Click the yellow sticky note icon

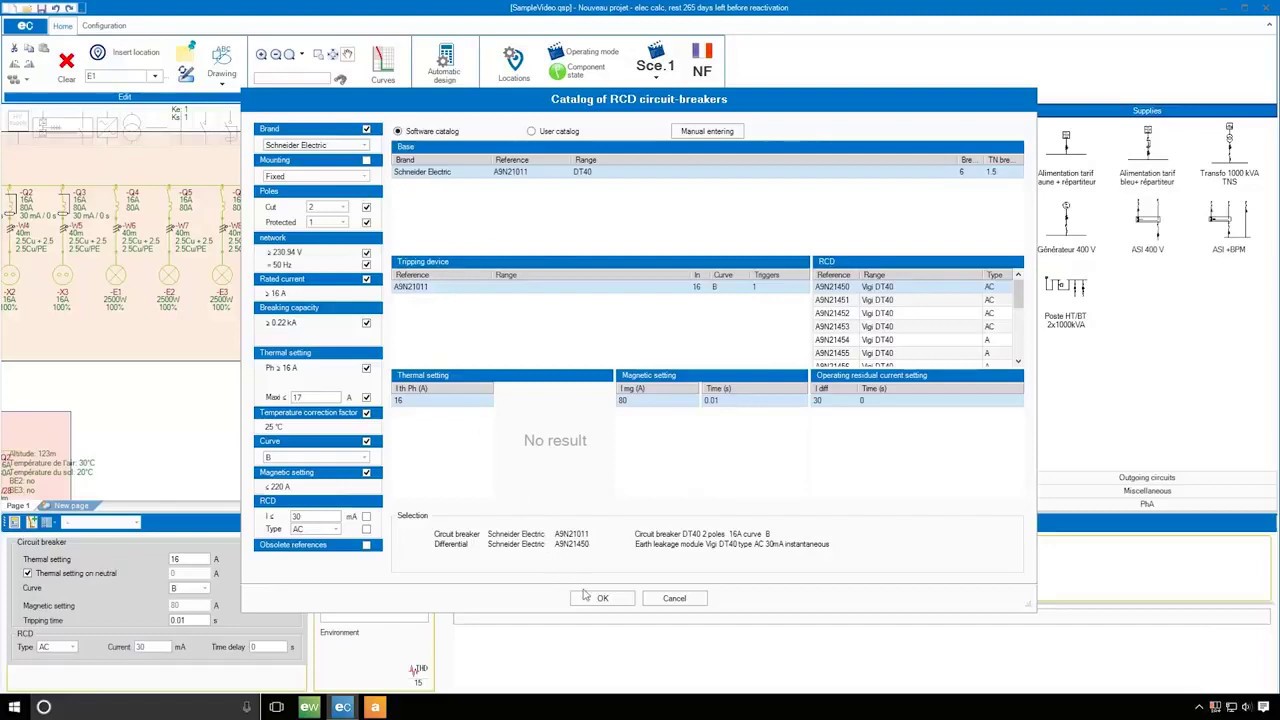pyautogui.click(x=185, y=52)
